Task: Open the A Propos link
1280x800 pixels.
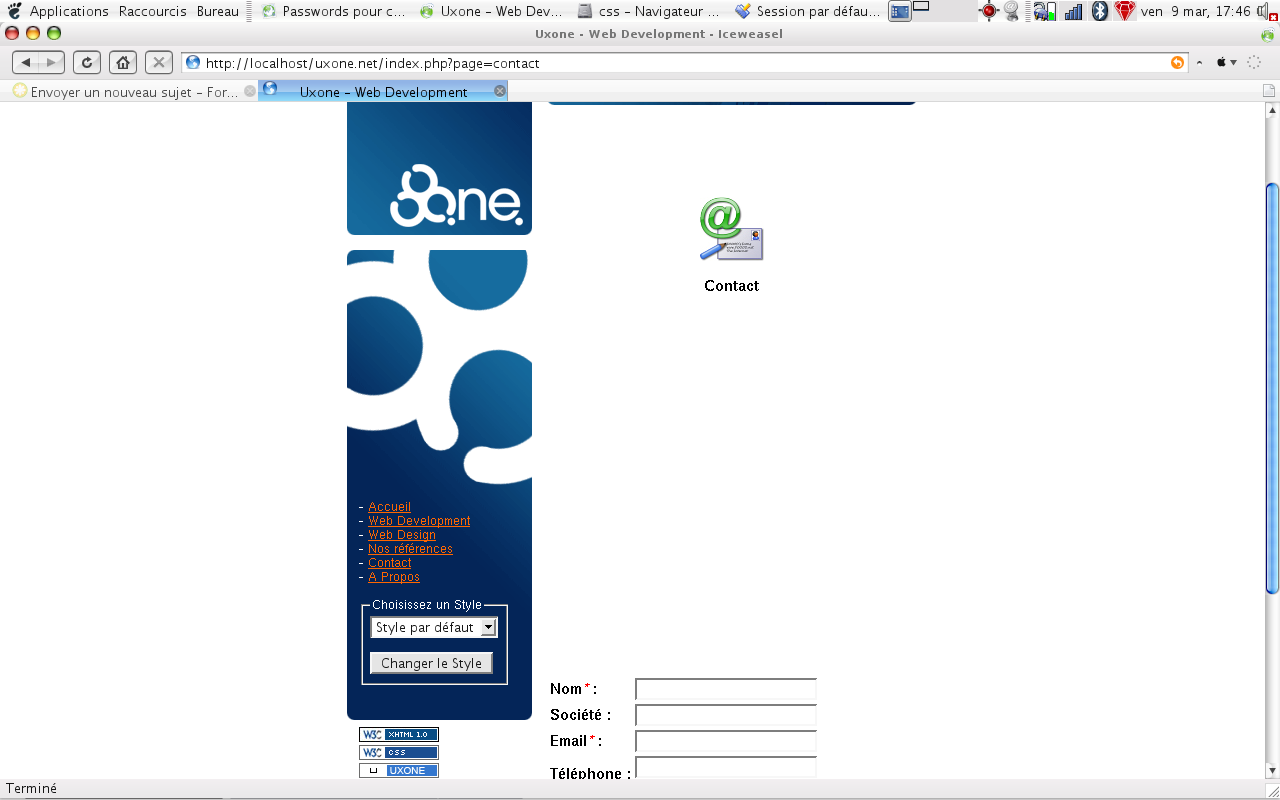Action: [394, 577]
